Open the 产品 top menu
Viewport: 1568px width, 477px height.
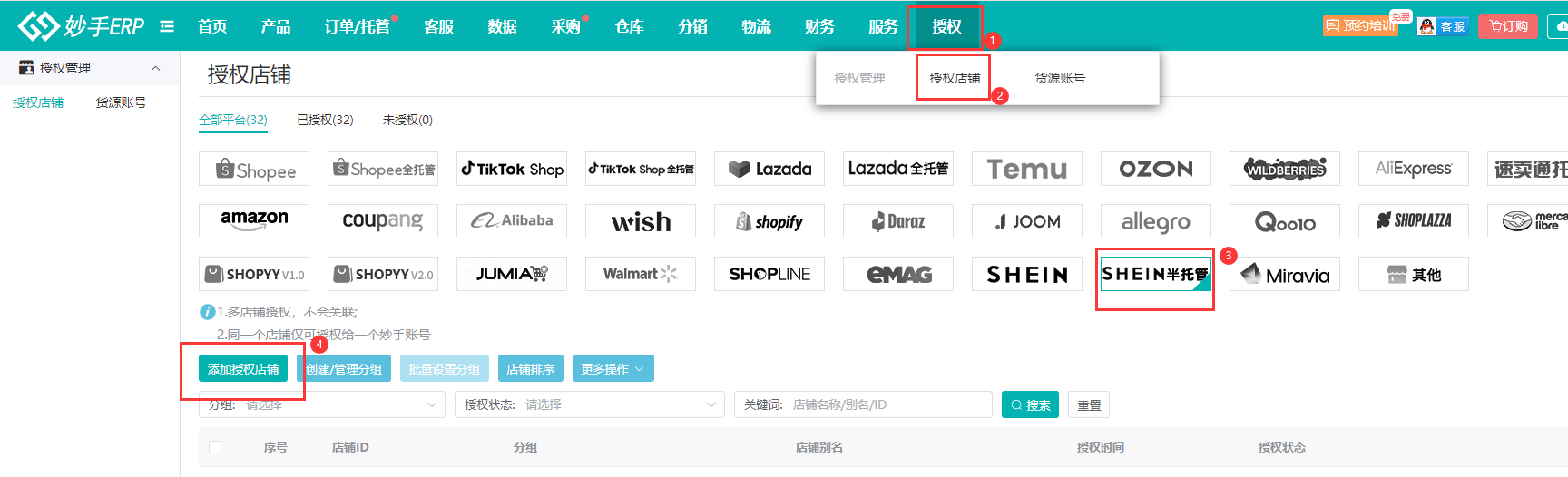276,26
